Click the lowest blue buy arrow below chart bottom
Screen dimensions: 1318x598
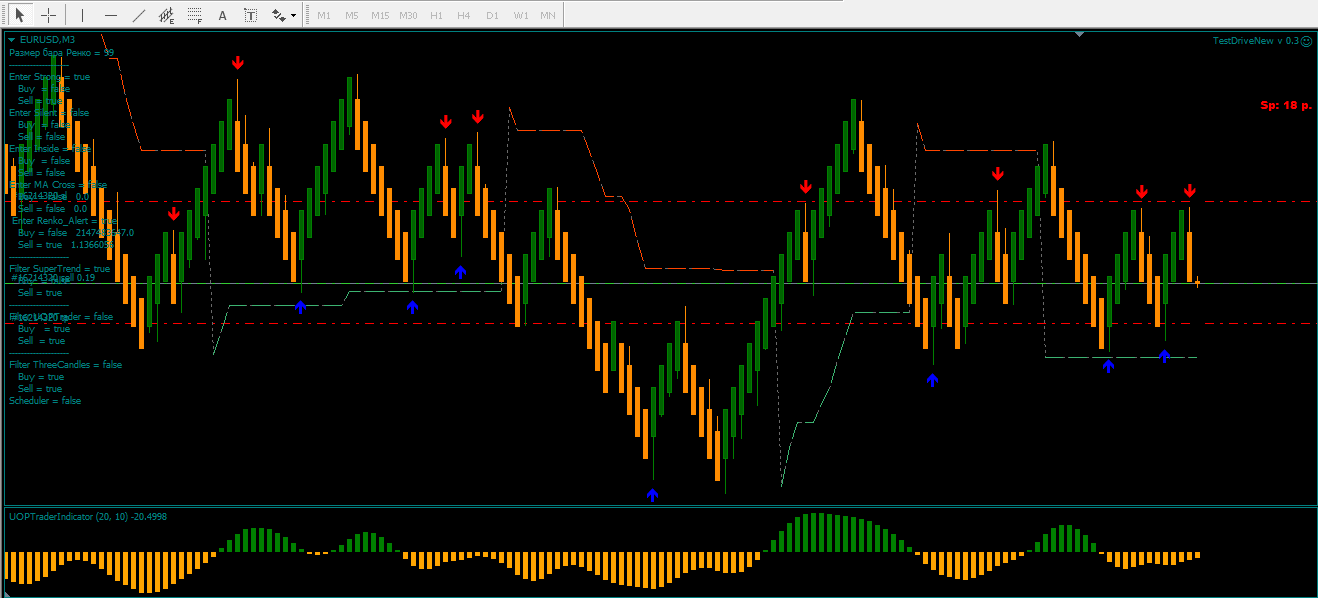coord(653,494)
